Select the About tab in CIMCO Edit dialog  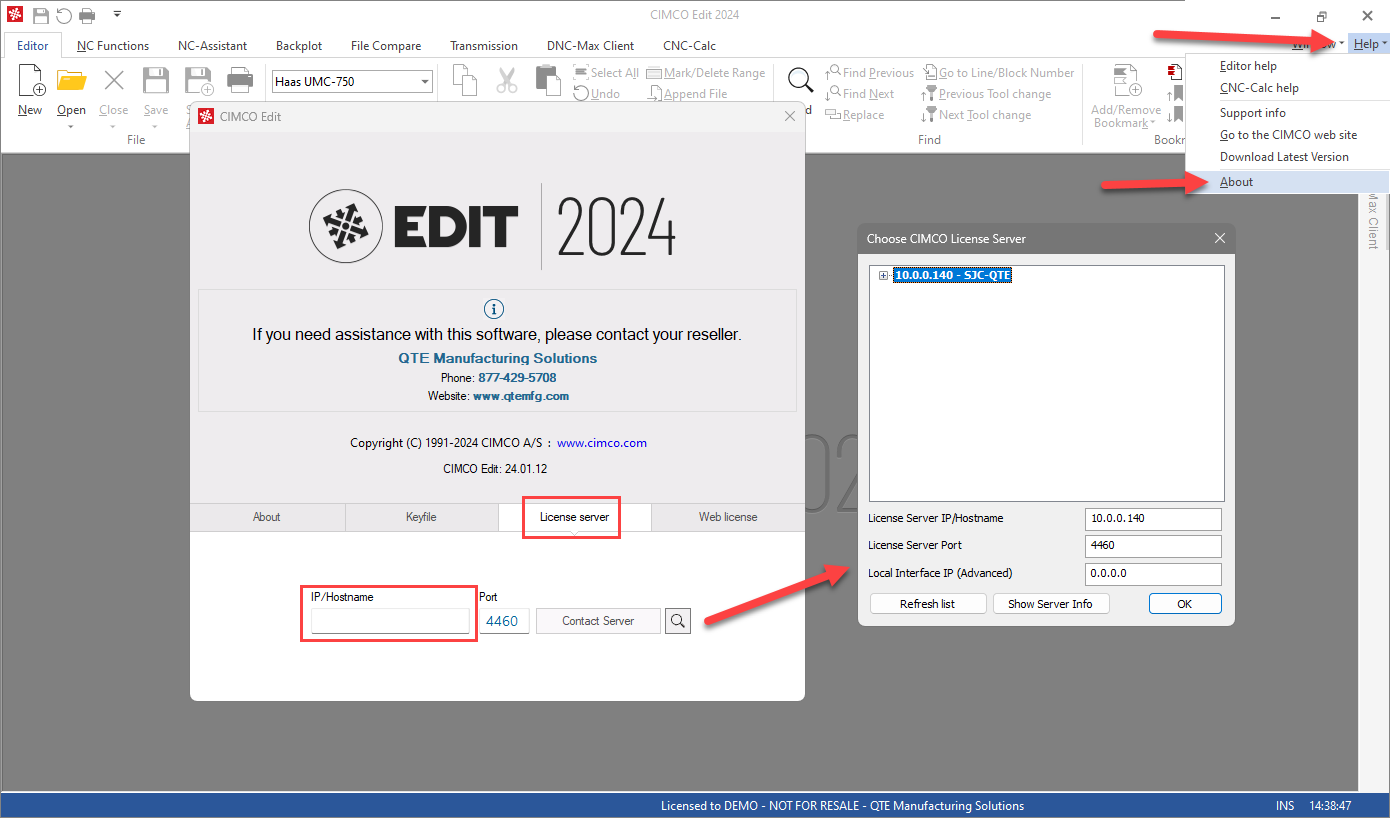click(267, 517)
